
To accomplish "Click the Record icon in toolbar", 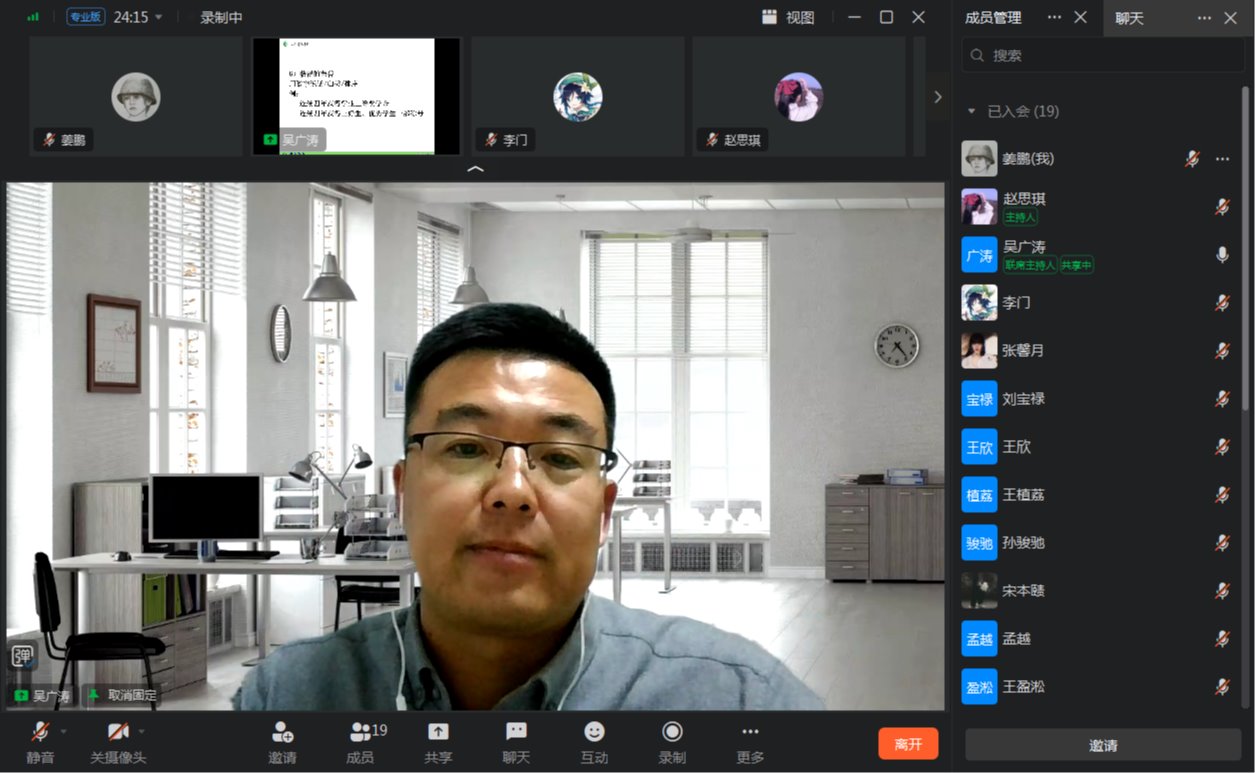I will 672,732.
